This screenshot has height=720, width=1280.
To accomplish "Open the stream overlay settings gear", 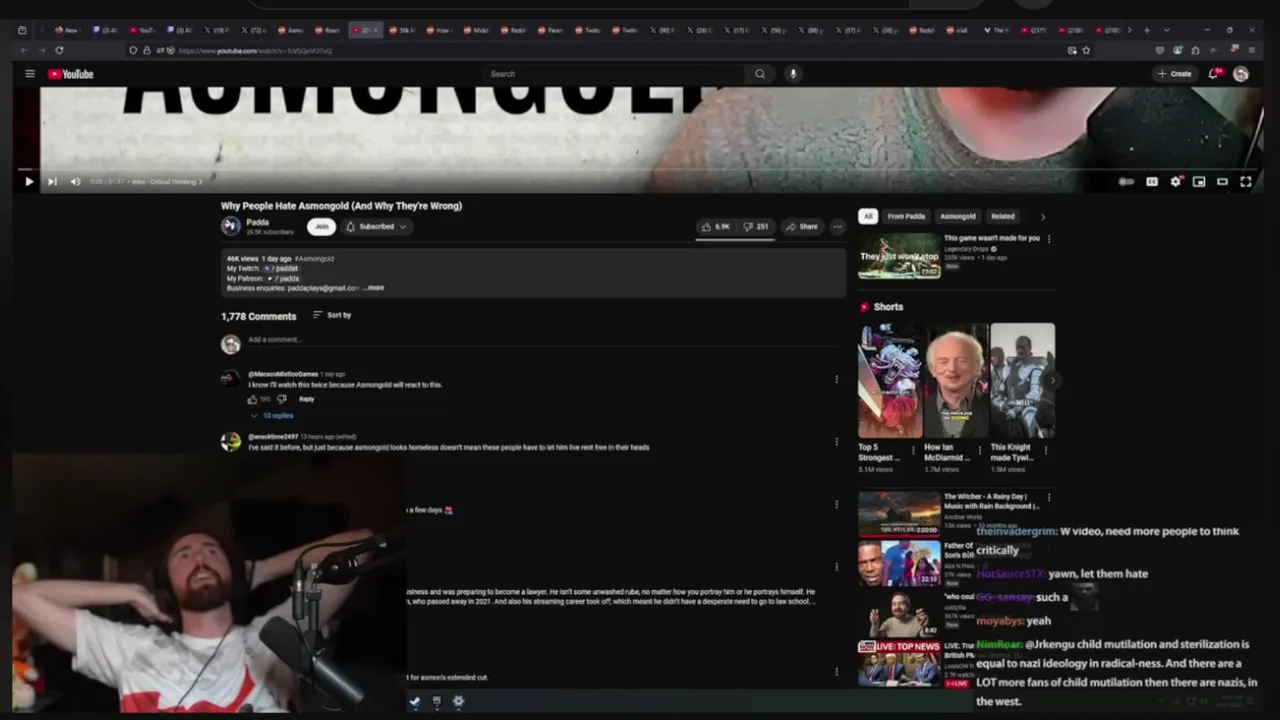I will pos(458,701).
